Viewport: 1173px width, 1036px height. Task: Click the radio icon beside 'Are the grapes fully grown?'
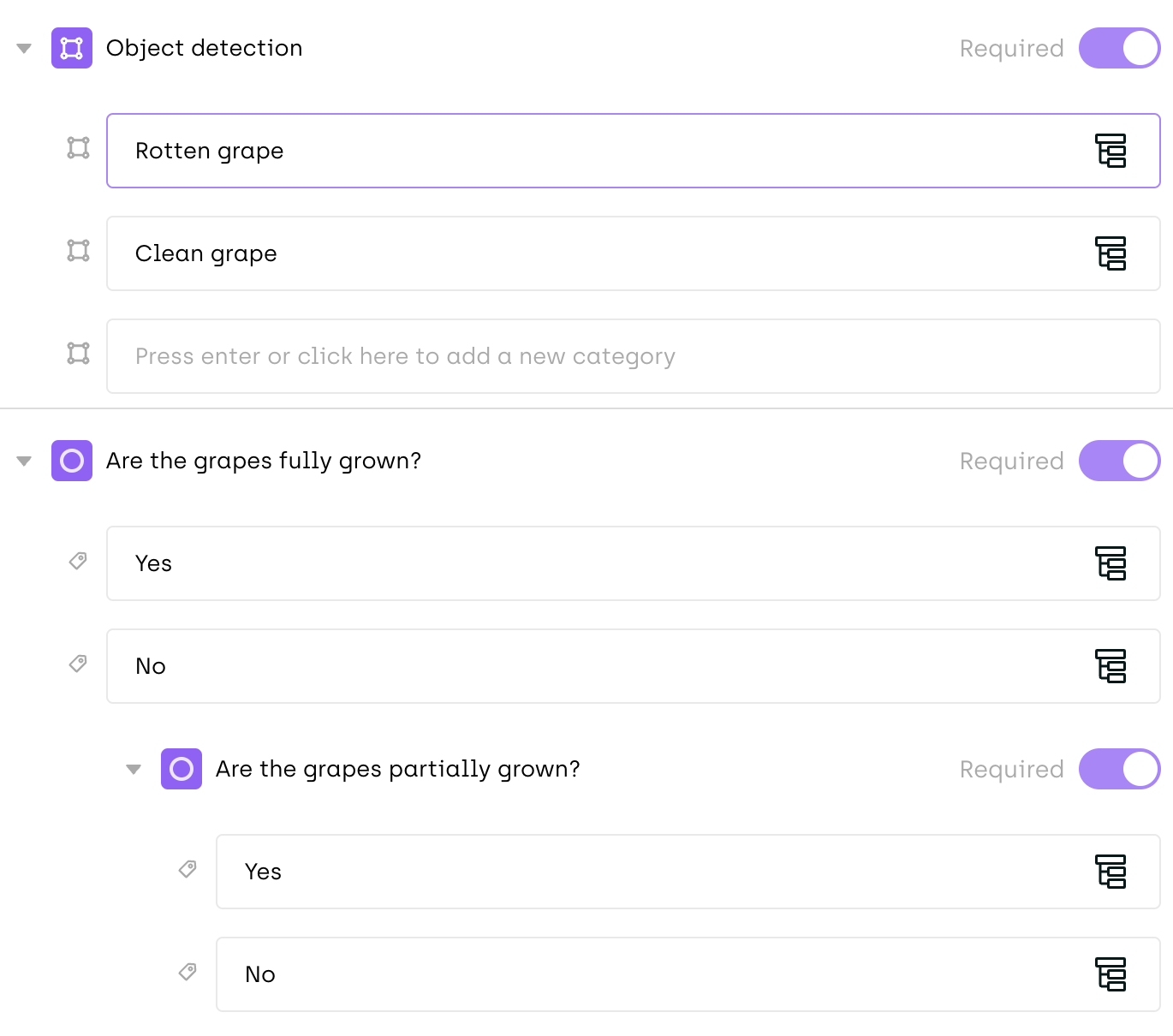[x=72, y=461]
